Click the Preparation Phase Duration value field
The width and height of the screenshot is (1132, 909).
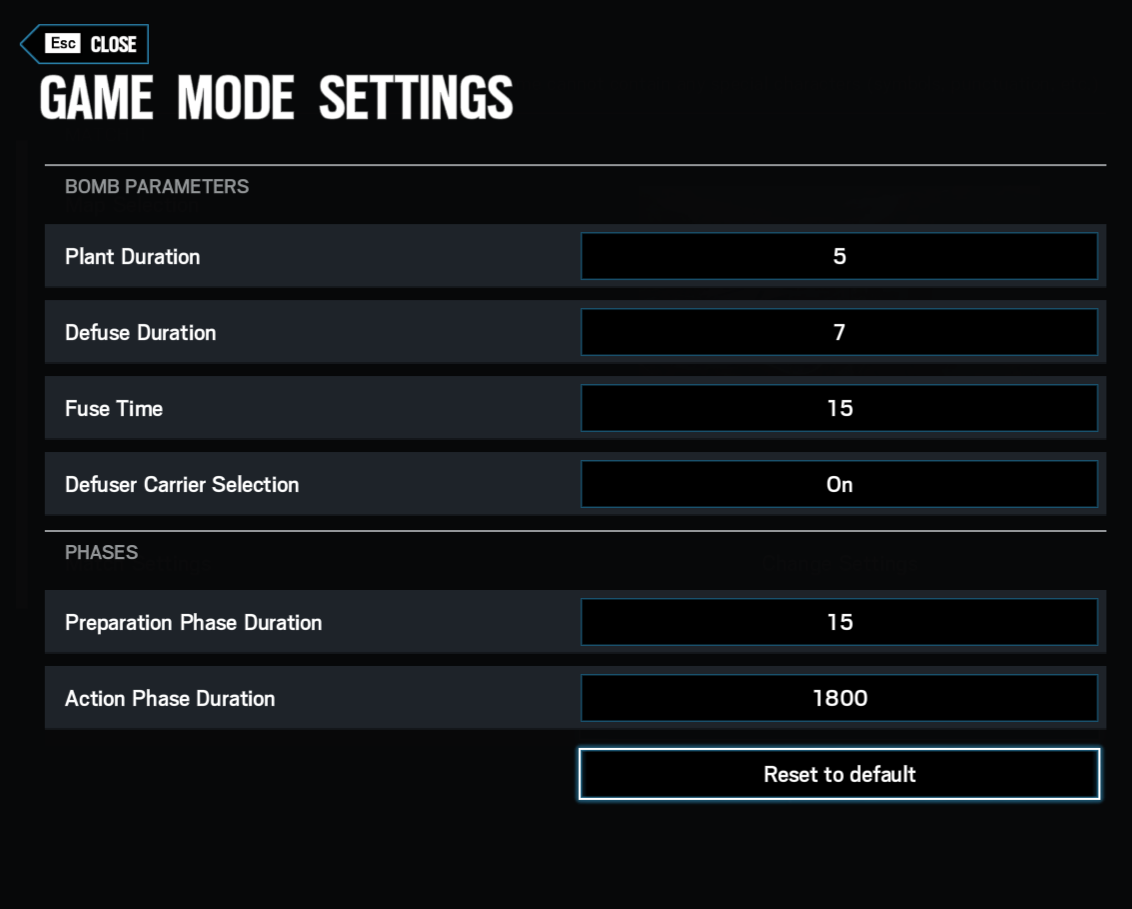coord(839,623)
